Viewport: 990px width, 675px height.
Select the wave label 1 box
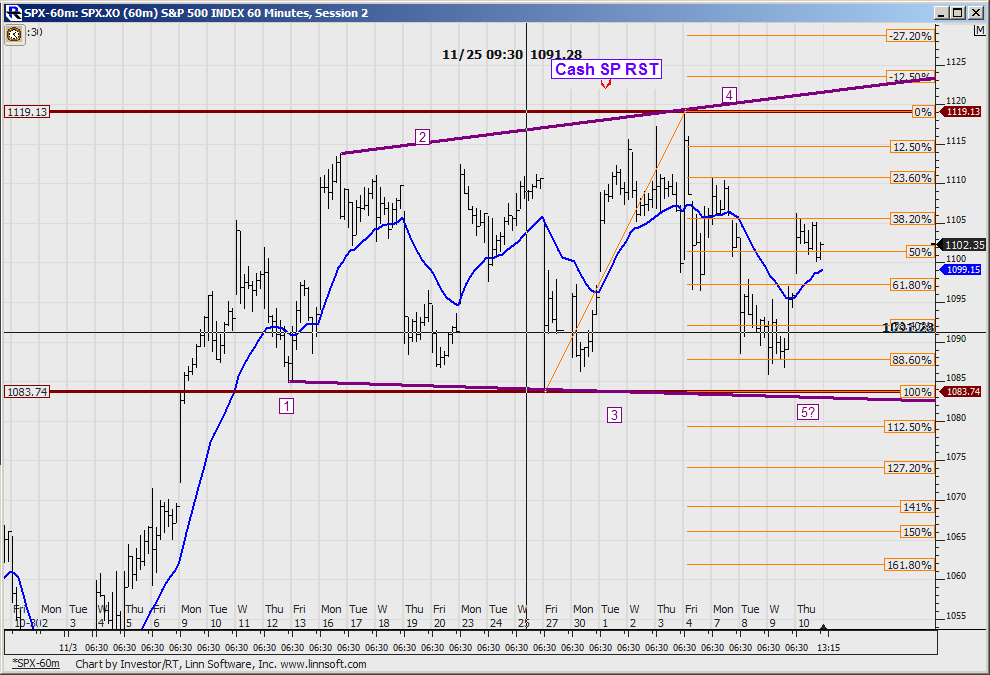click(x=287, y=405)
